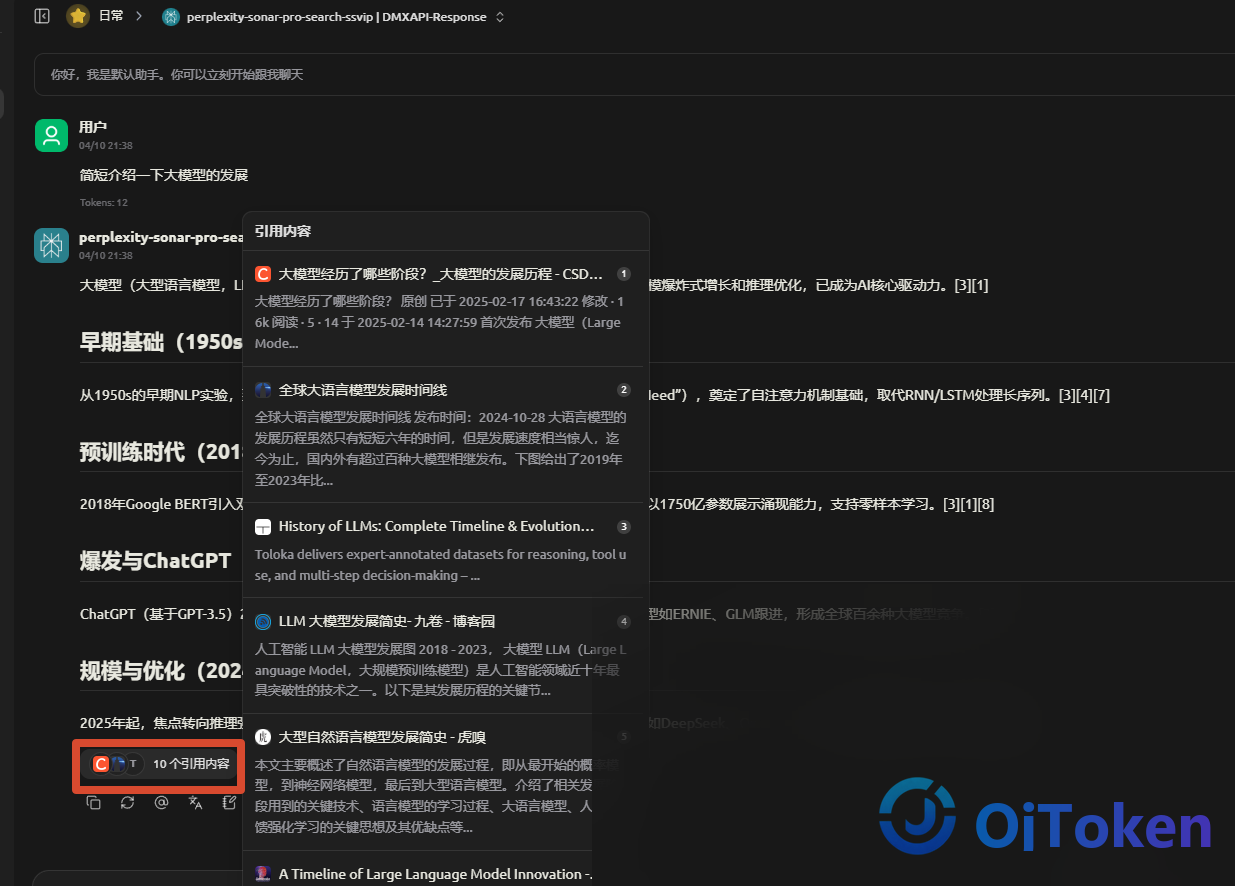
Task: Collapse the sidebar with the top-left panel icon
Action: [x=42, y=16]
